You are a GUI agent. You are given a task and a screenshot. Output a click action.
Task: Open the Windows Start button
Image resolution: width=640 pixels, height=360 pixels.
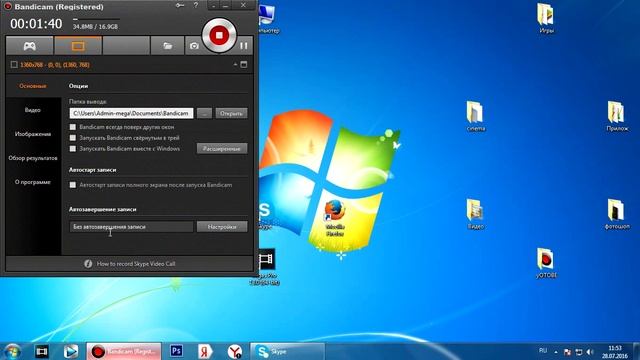pos(12,351)
